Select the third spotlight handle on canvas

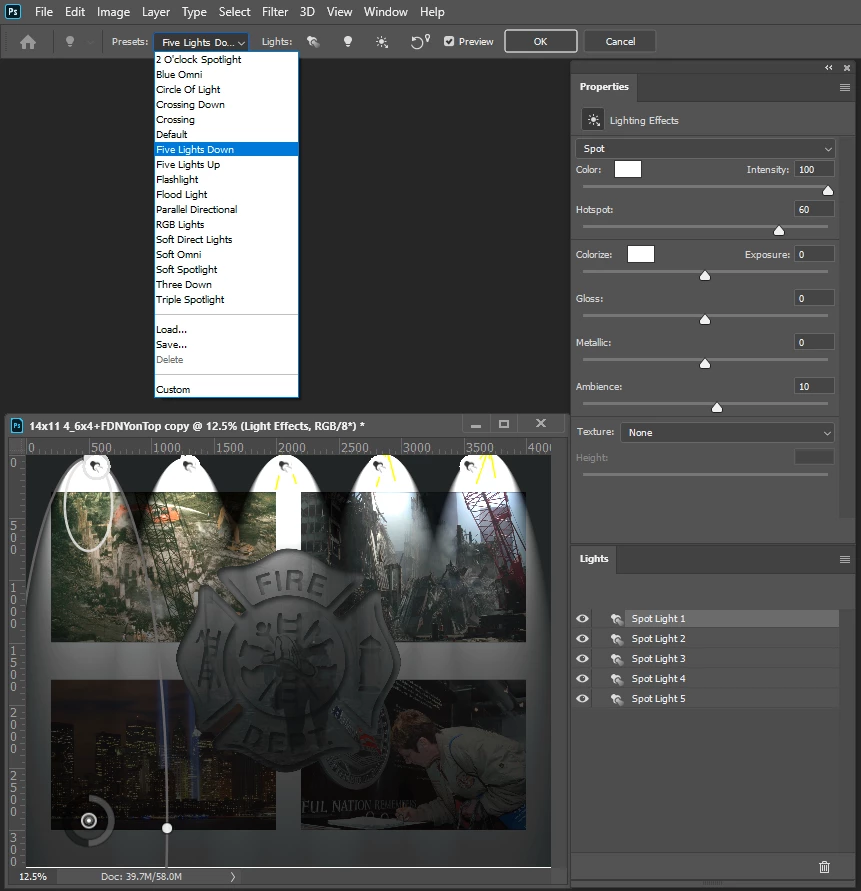(285, 467)
